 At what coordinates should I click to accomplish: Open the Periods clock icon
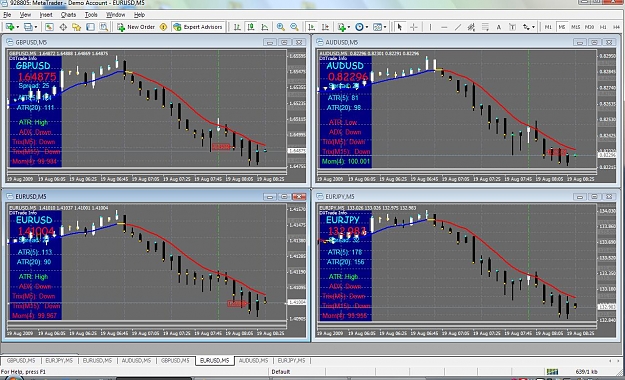(x=359, y=27)
